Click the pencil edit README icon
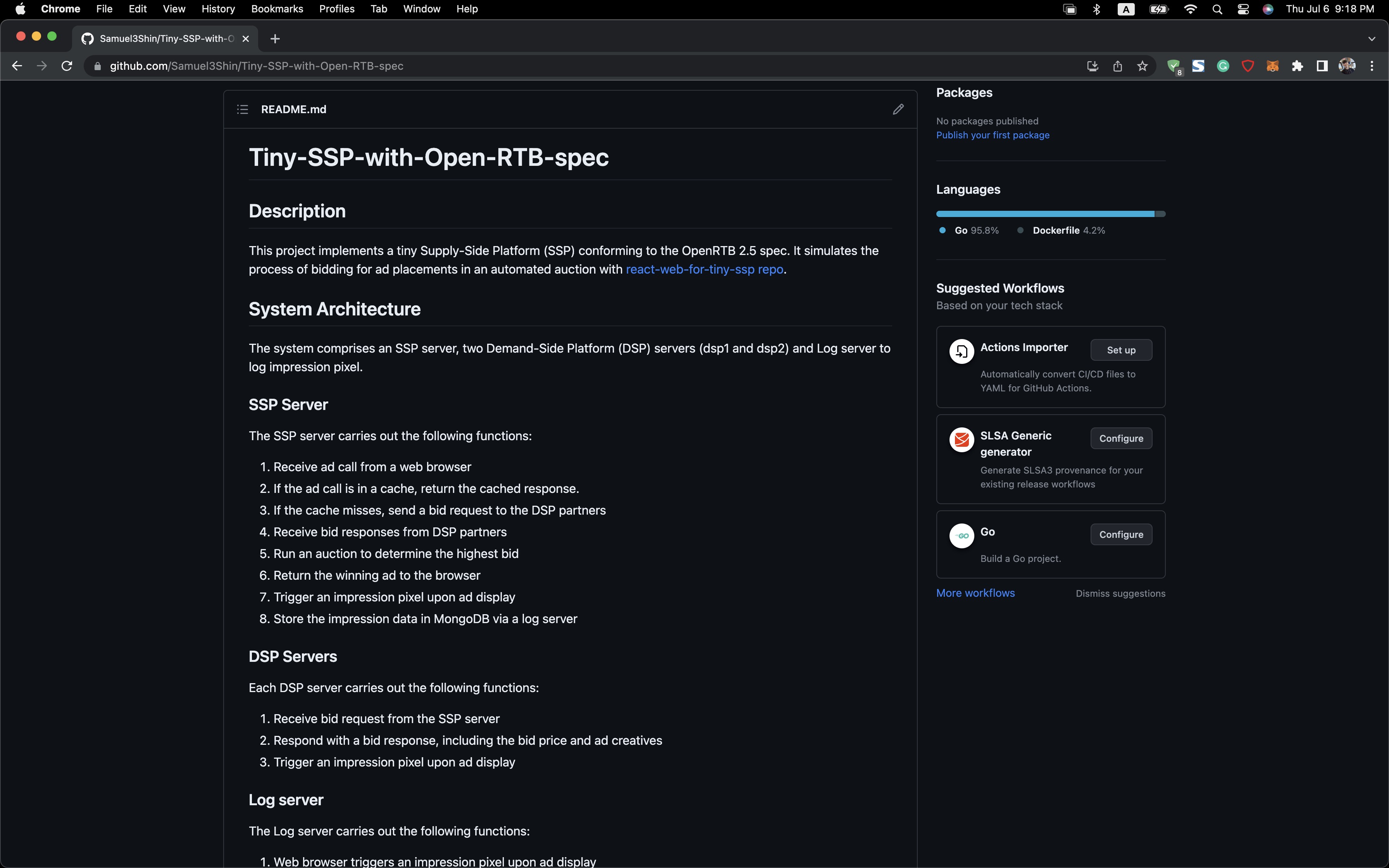 (x=898, y=109)
